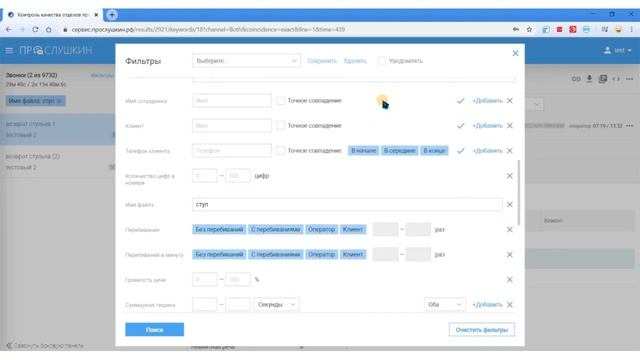Viewport: 640px width, 360px height.
Task: Toggle the В конце phone option
Action: point(434,151)
